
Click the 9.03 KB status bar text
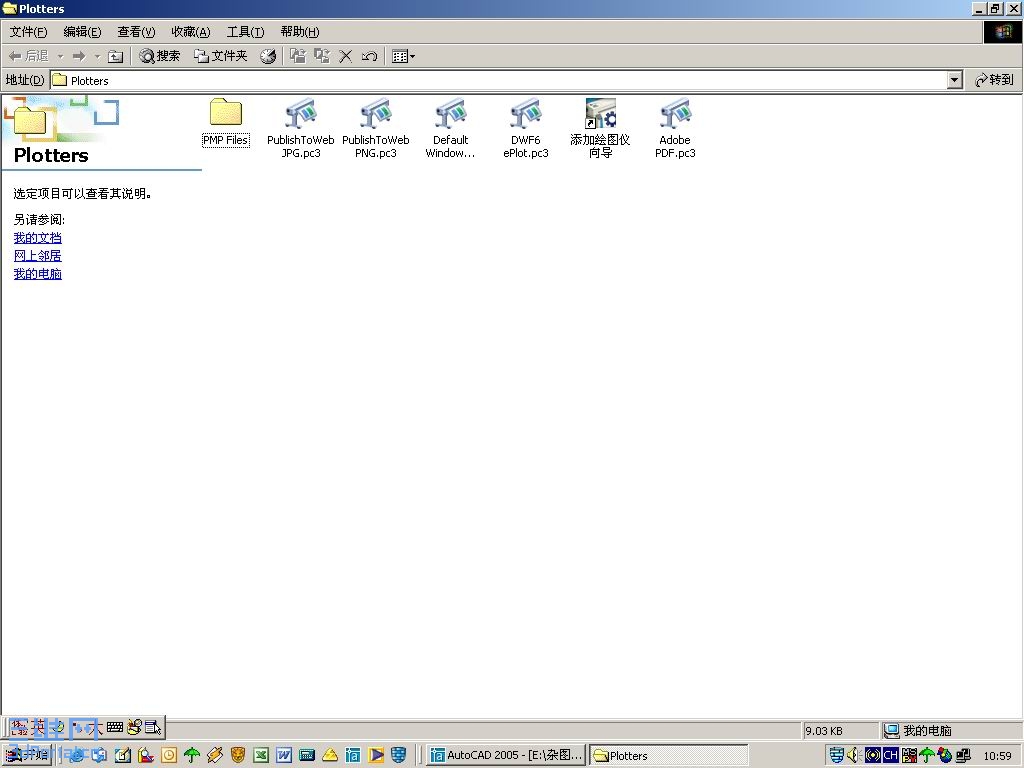click(x=824, y=731)
